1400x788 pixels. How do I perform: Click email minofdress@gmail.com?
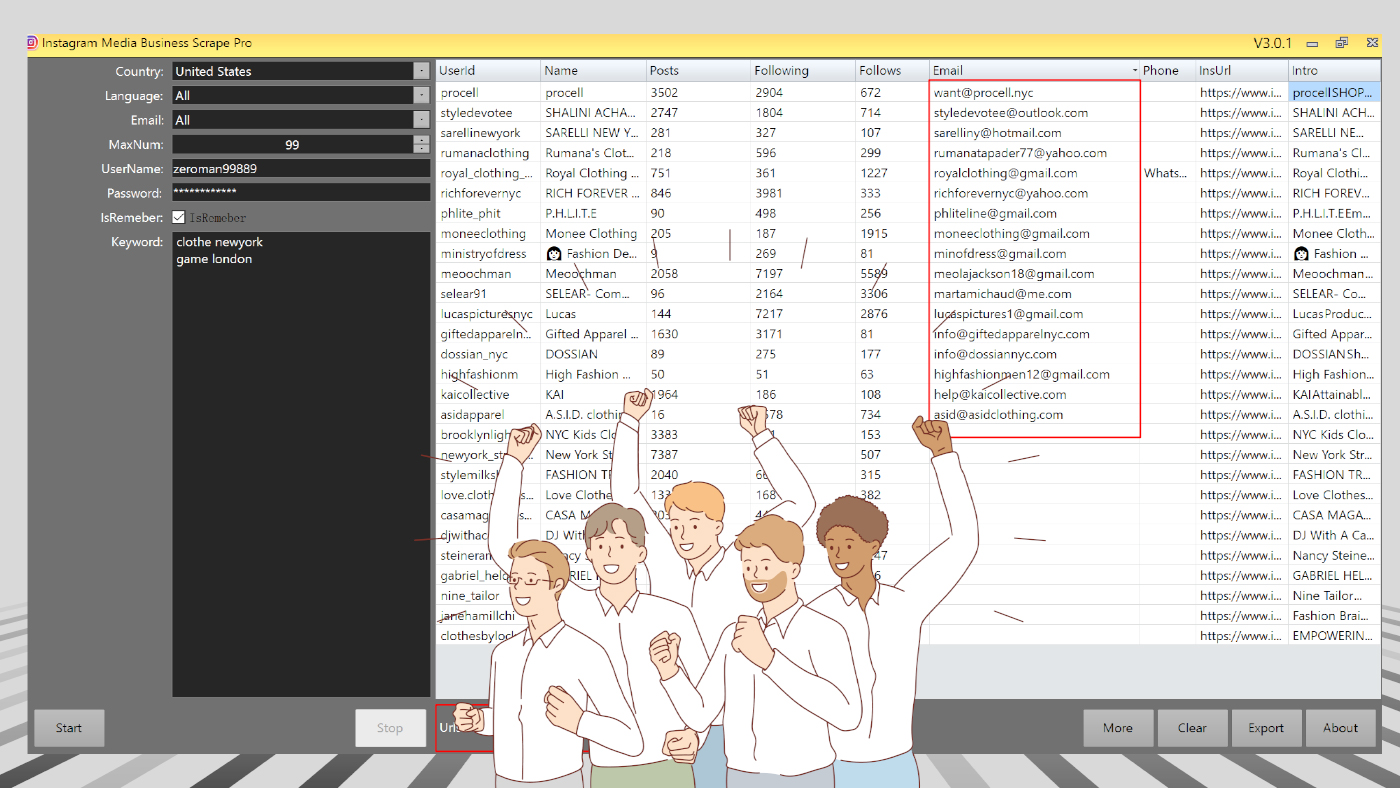pos(1000,254)
